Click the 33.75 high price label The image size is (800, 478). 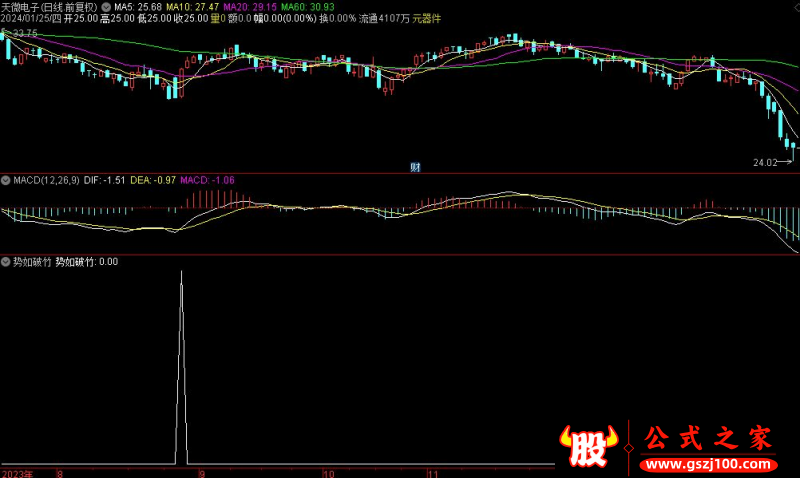[x=25, y=33]
